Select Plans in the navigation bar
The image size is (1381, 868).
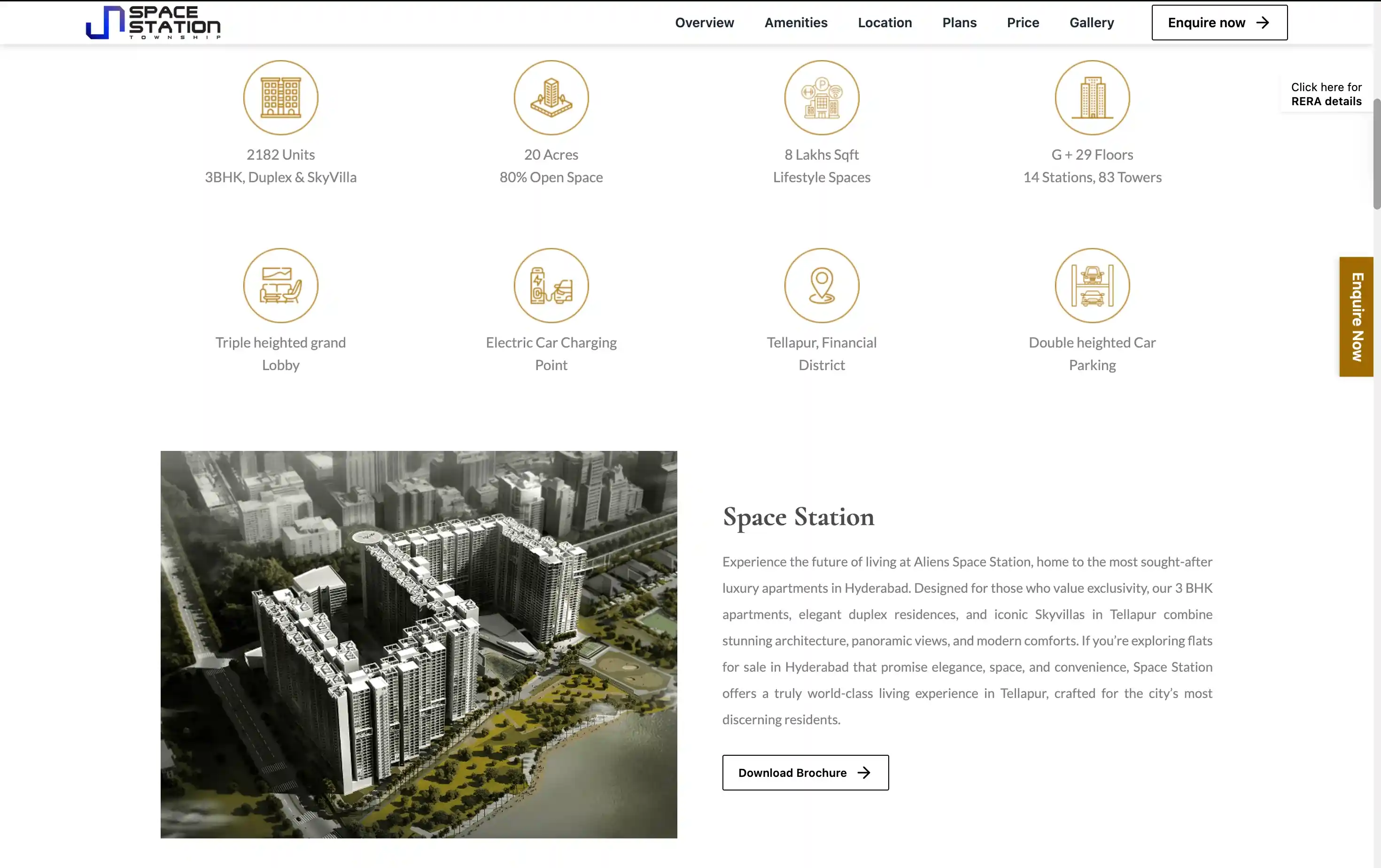pyautogui.click(x=959, y=23)
